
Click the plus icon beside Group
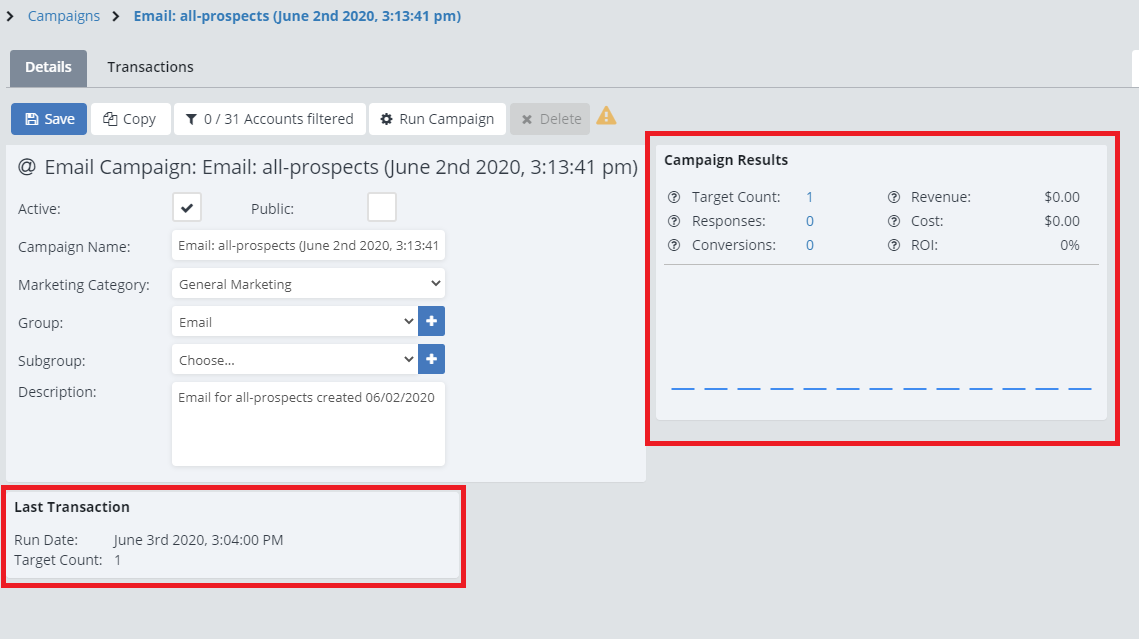[431, 322]
